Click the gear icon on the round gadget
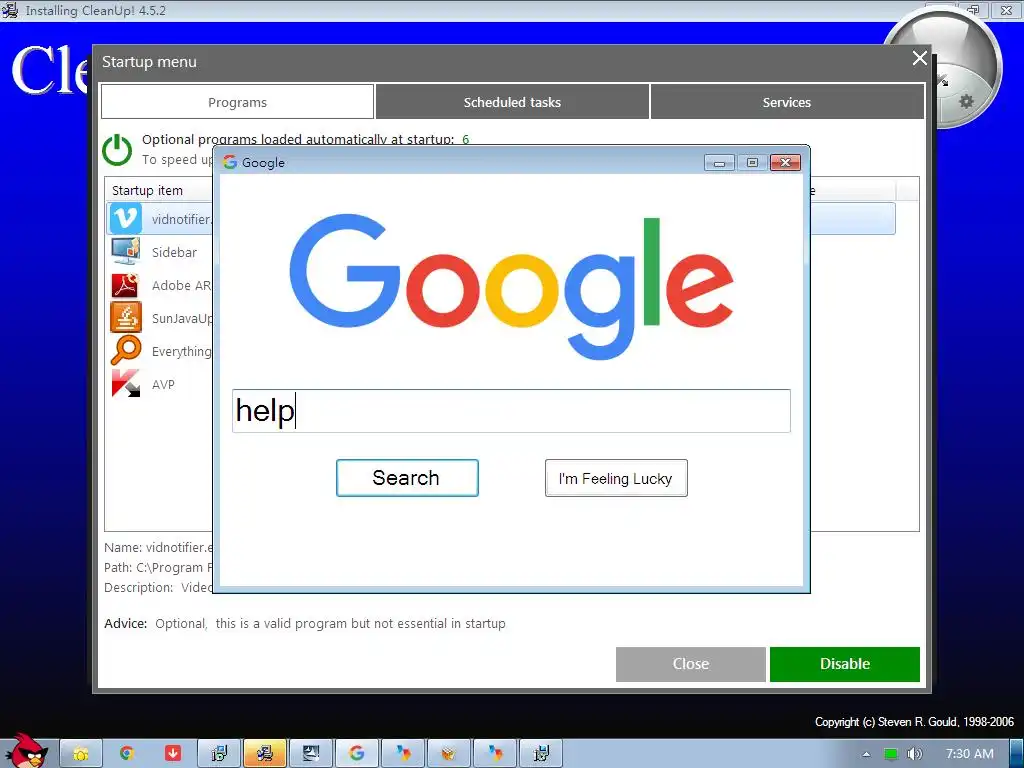The height and width of the screenshot is (768, 1024). [966, 101]
